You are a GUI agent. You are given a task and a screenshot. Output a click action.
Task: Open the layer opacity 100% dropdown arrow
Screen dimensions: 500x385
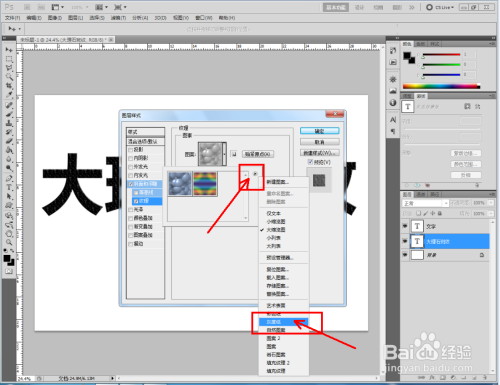[x=491, y=203]
